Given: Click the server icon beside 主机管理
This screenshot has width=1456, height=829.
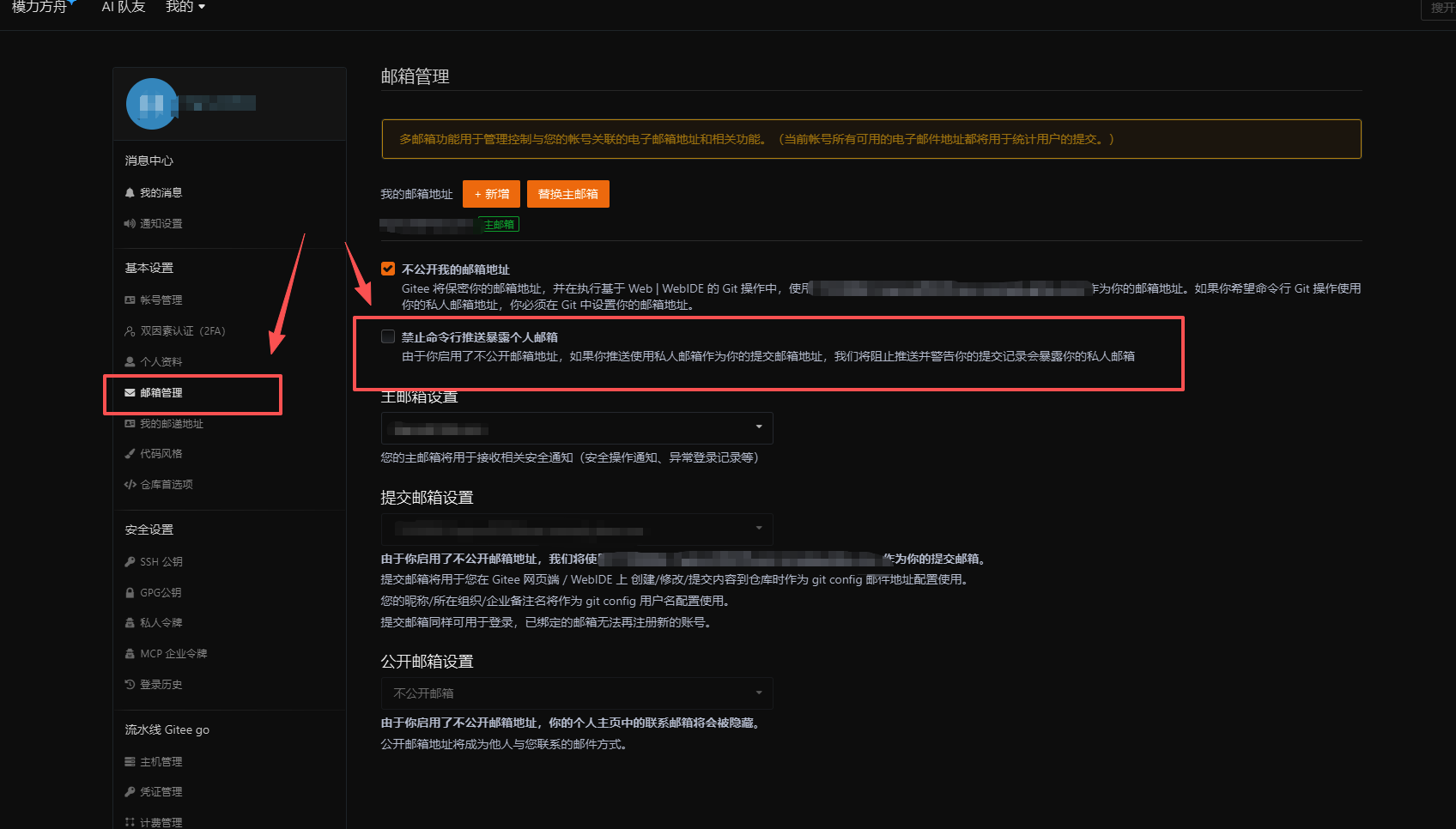Looking at the screenshot, I should point(130,762).
